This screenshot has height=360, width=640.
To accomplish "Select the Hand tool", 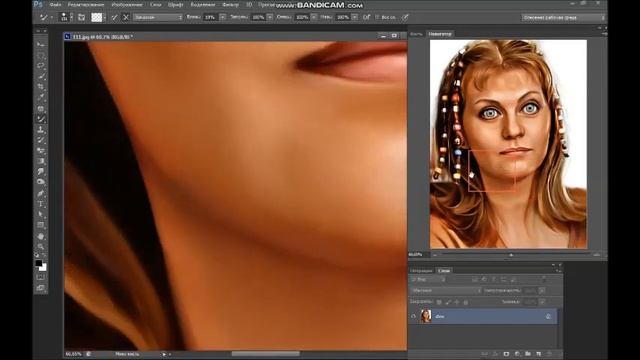I will tap(41, 236).
